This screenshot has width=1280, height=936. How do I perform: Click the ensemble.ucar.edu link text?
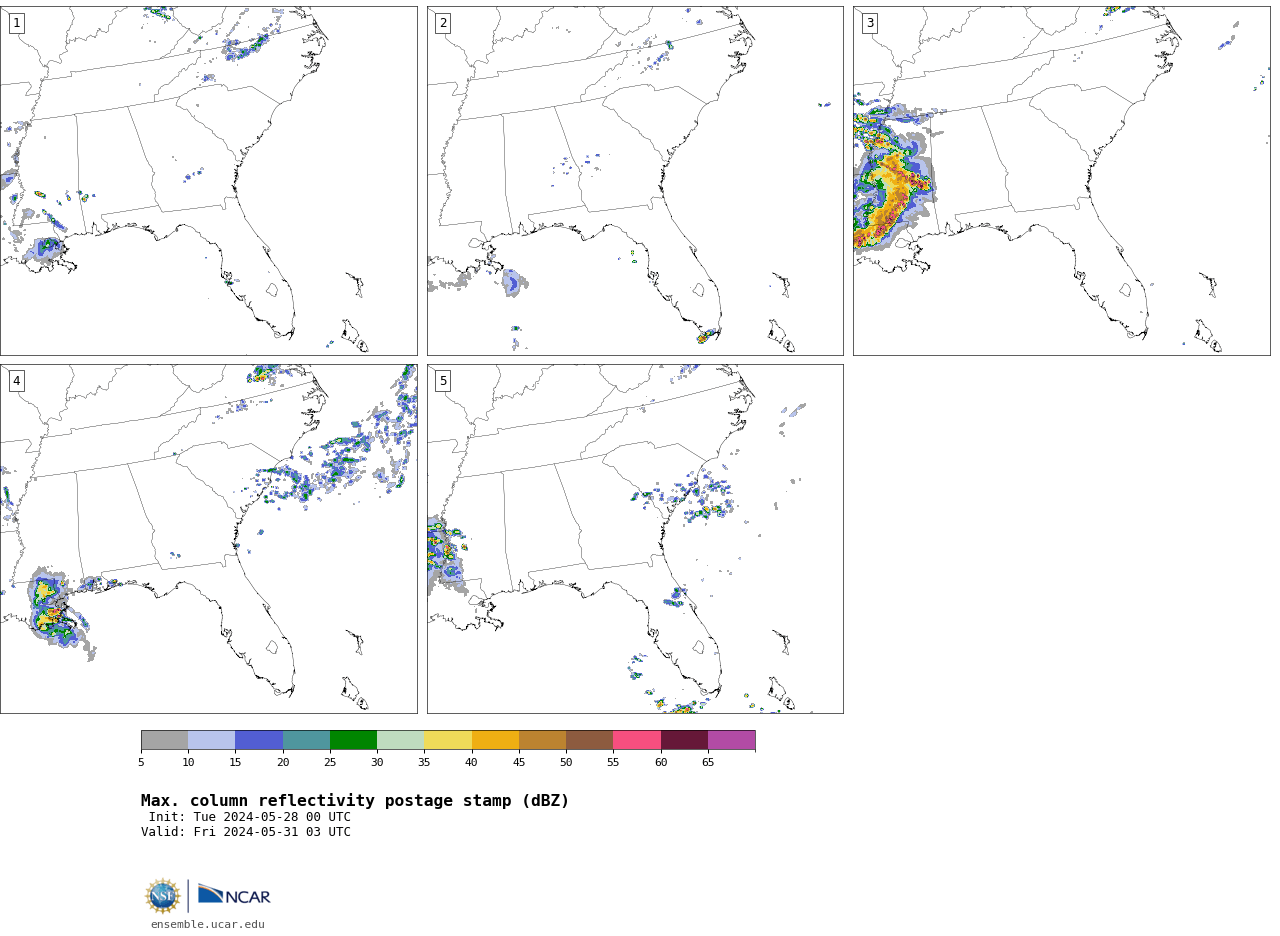click(208, 925)
